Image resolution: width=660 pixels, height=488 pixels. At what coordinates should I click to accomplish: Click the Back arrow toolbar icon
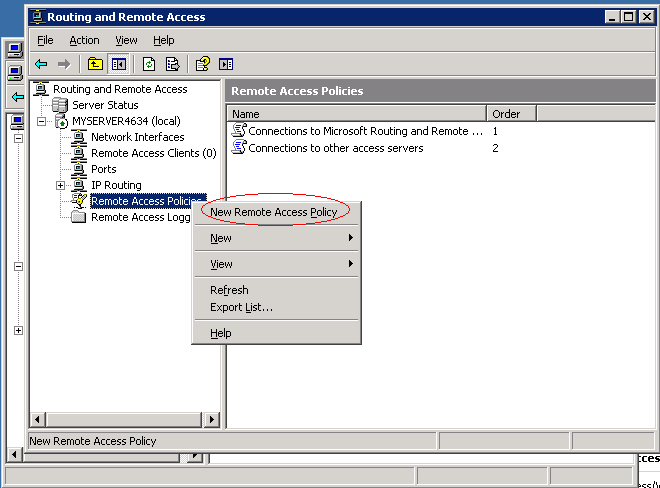pyautogui.click(x=41, y=64)
